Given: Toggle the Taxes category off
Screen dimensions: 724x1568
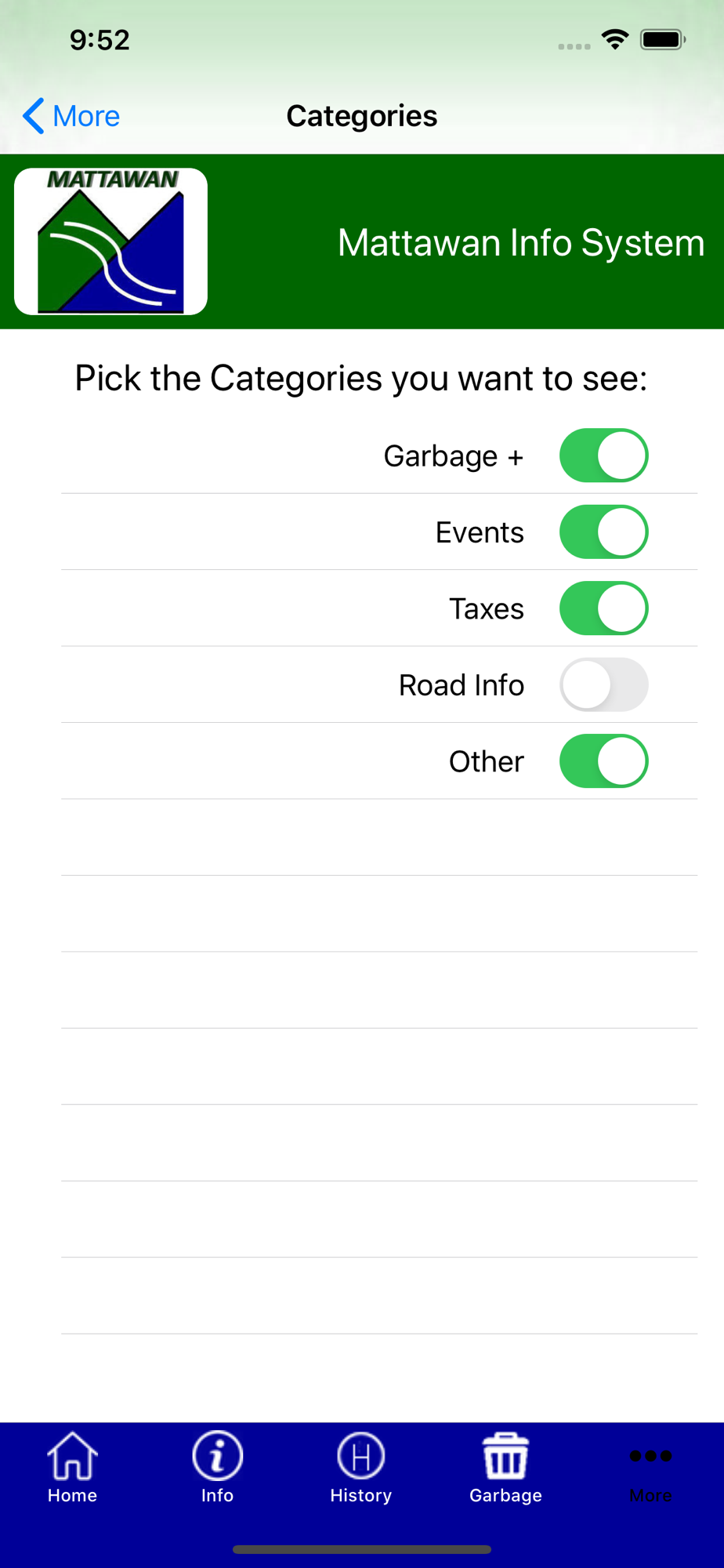Looking at the screenshot, I should tap(603, 608).
